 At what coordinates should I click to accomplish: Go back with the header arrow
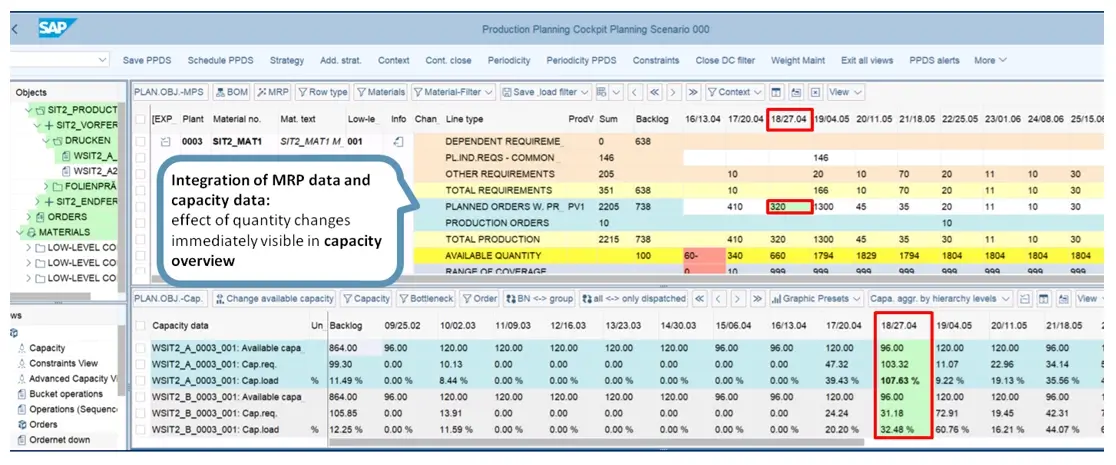click(x=16, y=29)
